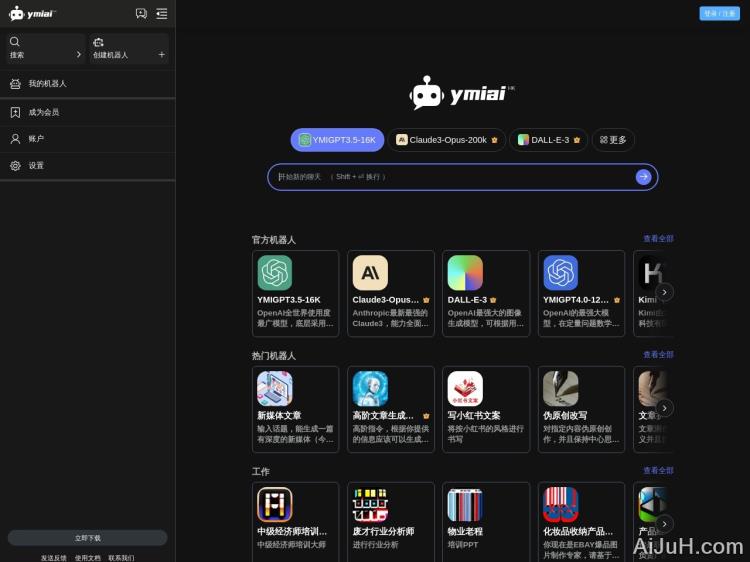Open 账户 account page
The height and width of the screenshot is (562, 750).
(x=88, y=139)
